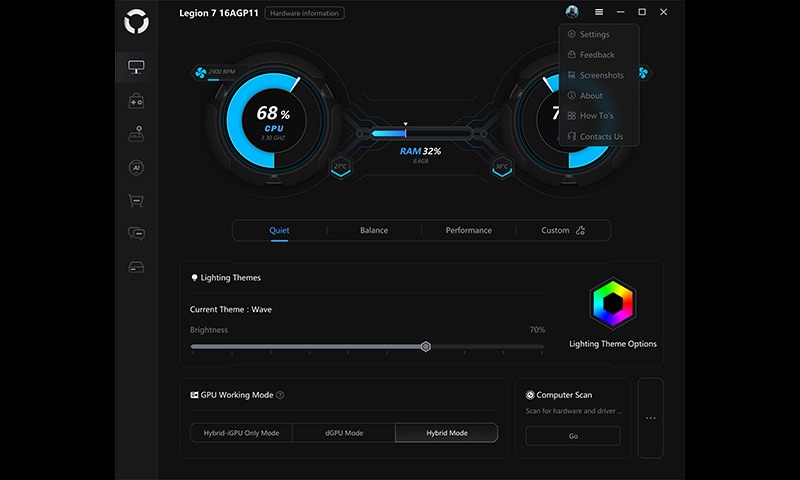Open the monitor dashboard sidebar icon
The image size is (800, 480).
click(x=136, y=68)
